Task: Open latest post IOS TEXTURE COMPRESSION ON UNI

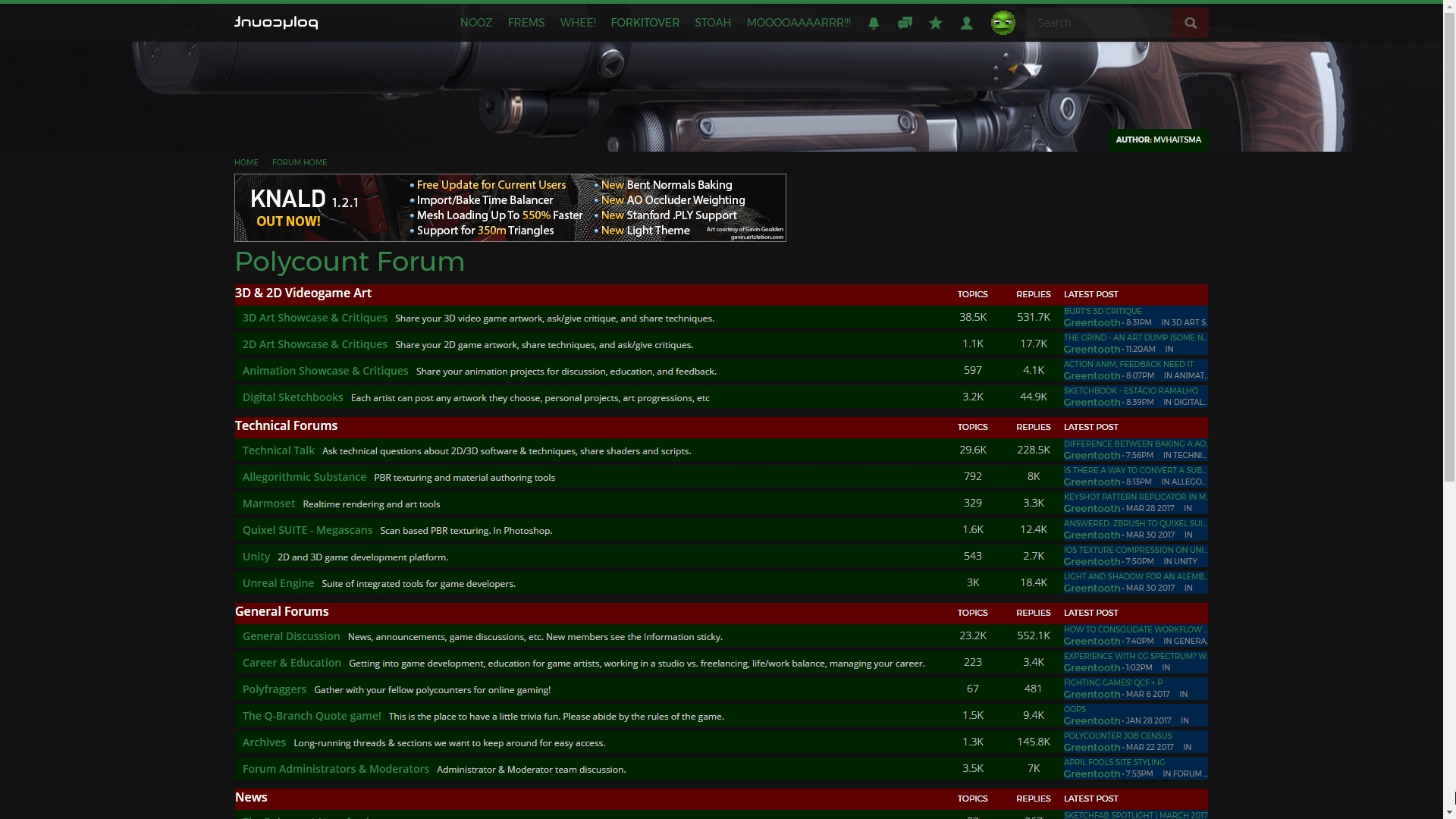Action: [1135, 551]
